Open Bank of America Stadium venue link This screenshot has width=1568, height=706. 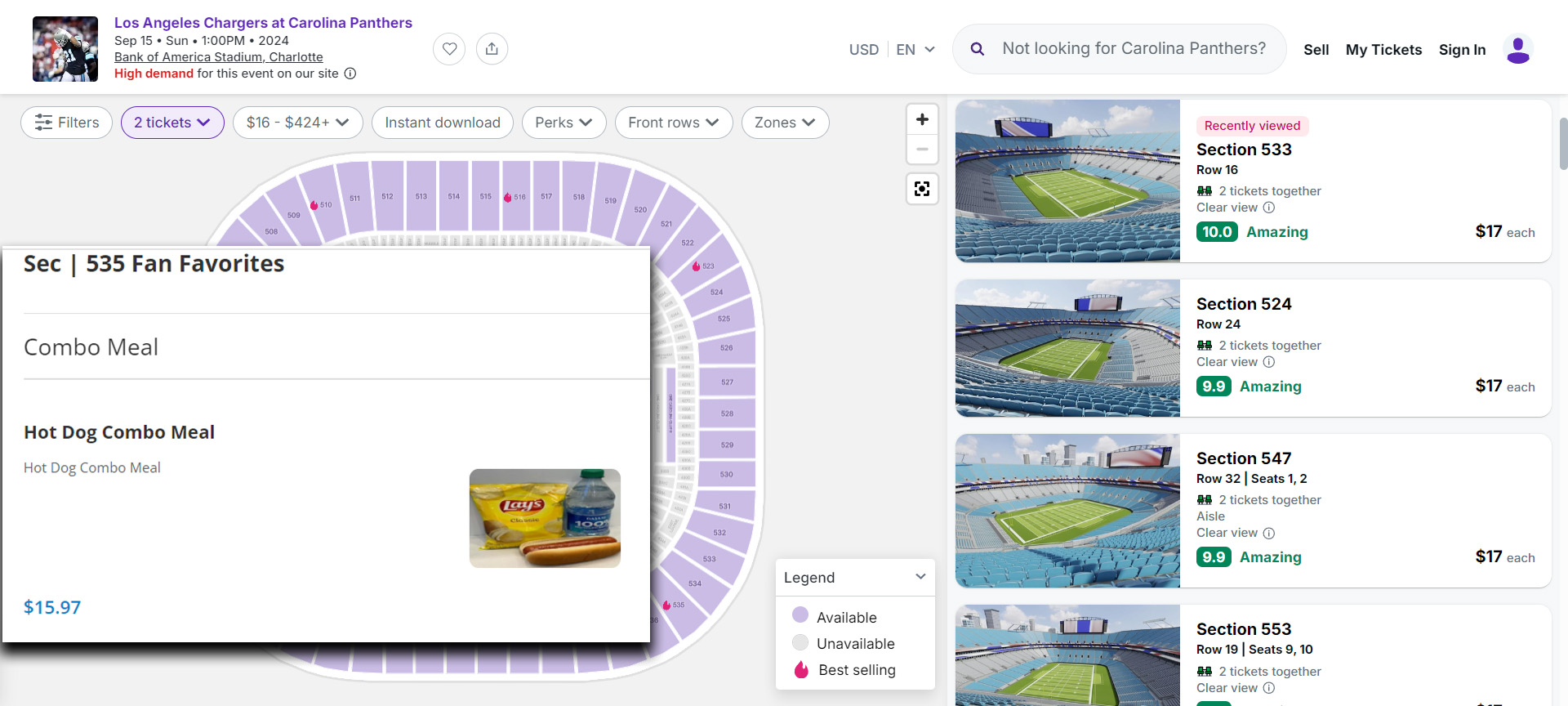tap(219, 57)
